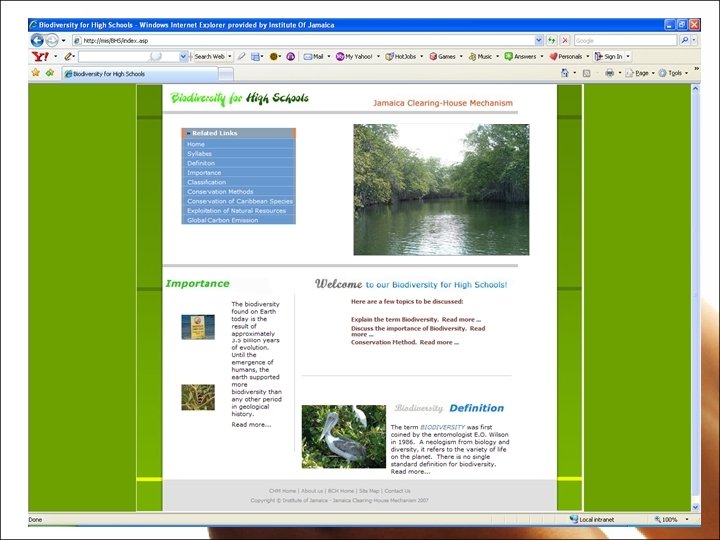
Task: Open the Favorites Center star icon
Action: (x=35, y=73)
